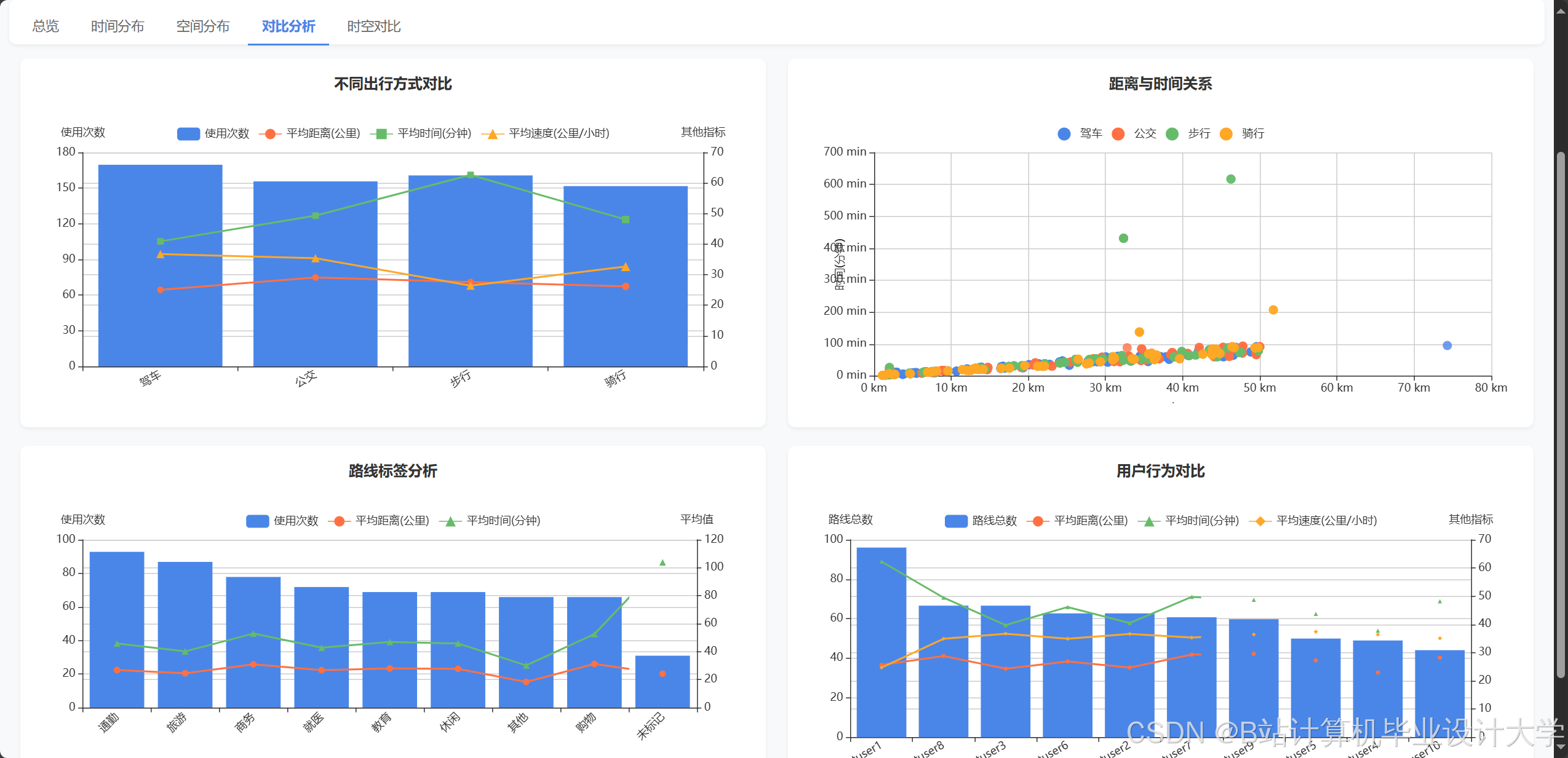Click the blue outlier point near 75 km
The height and width of the screenshot is (758, 1568).
tap(1447, 345)
